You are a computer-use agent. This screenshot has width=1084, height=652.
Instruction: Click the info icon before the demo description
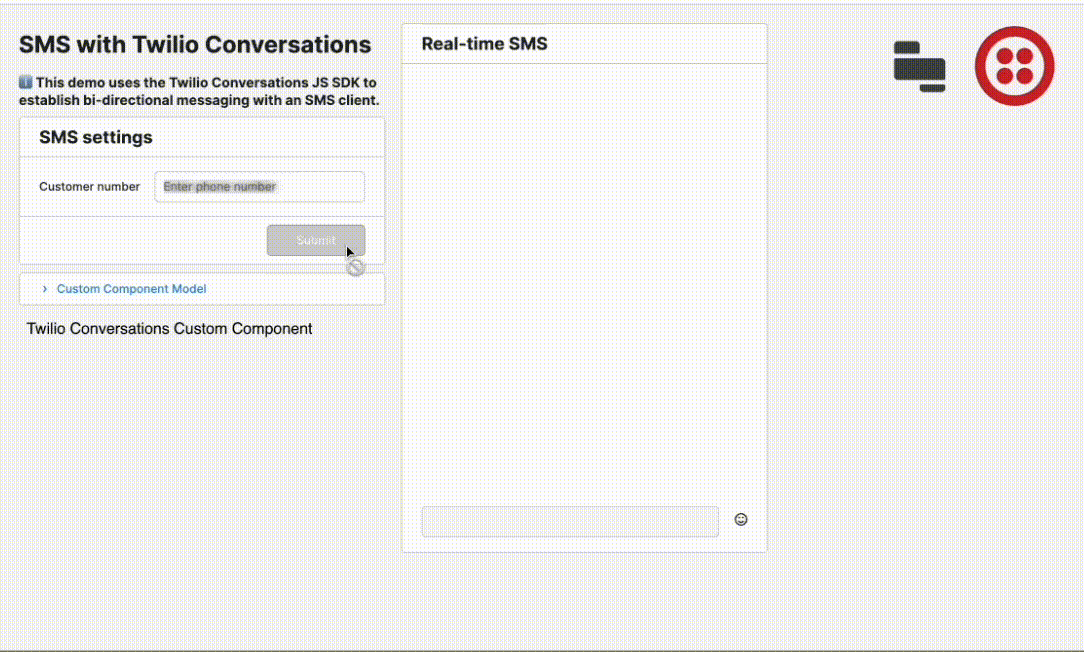point(24,82)
